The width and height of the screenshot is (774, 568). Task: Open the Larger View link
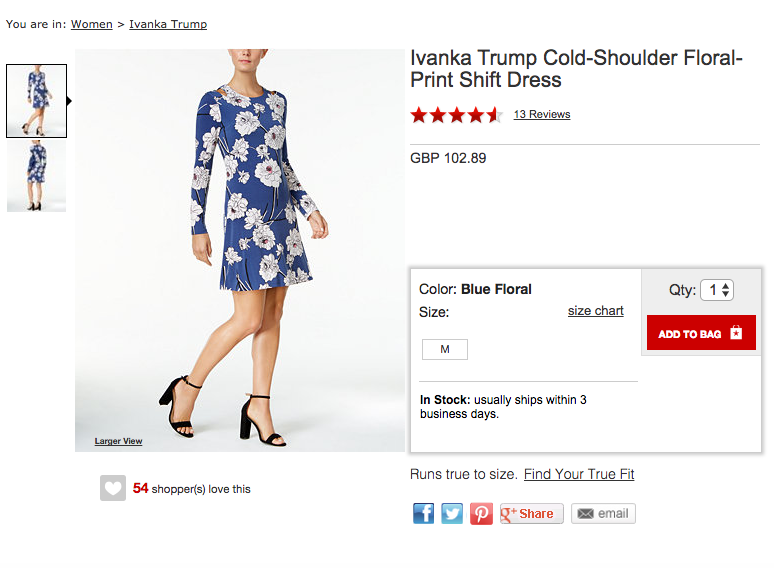118,441
